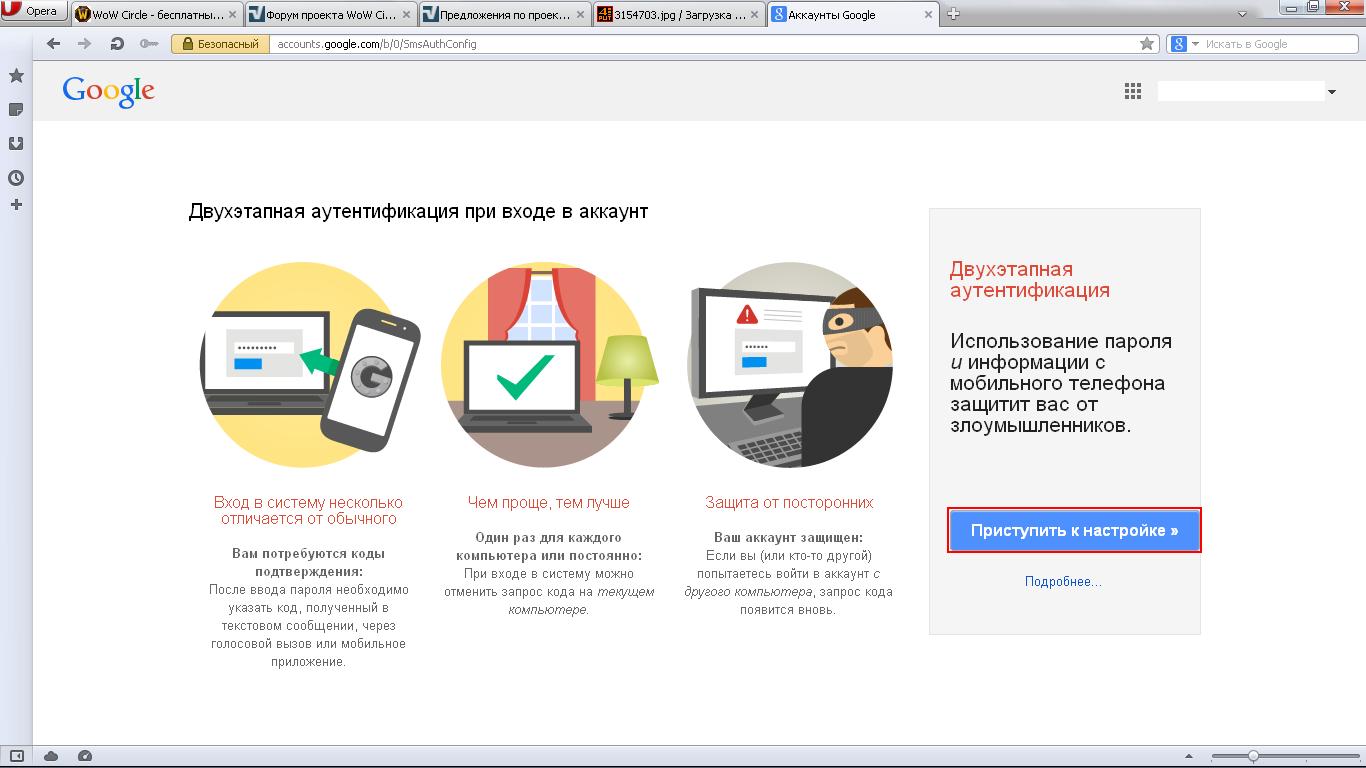This screenshot has width=1366, height=768.
Task: Open the Bookmarks panel in the sidebar
Action: 16,76
